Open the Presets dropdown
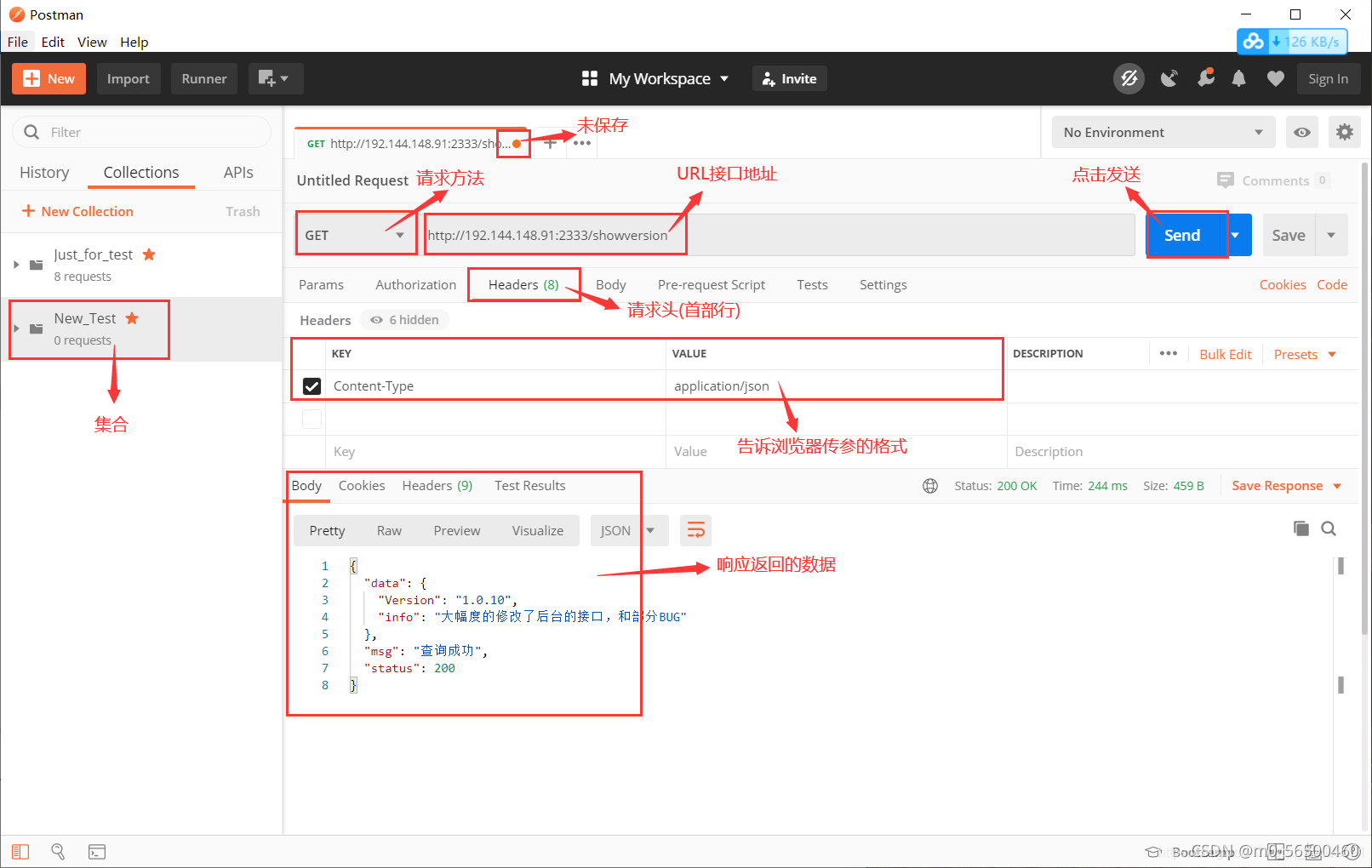The image size is (1372, 868). pos(1305,354)
